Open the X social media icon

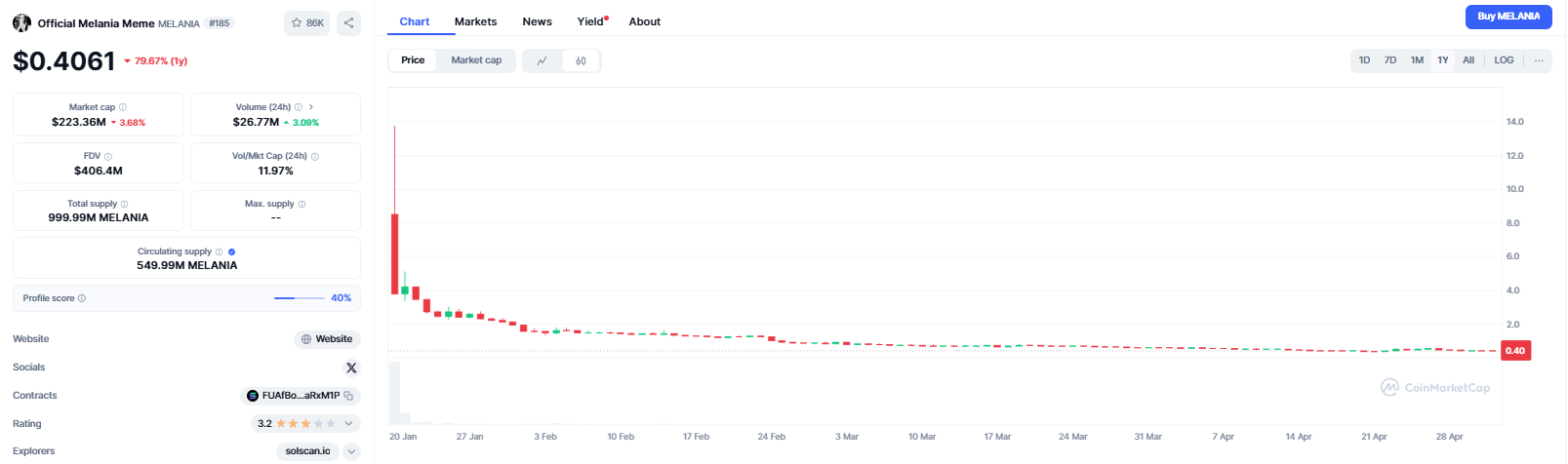click(351, 367)
